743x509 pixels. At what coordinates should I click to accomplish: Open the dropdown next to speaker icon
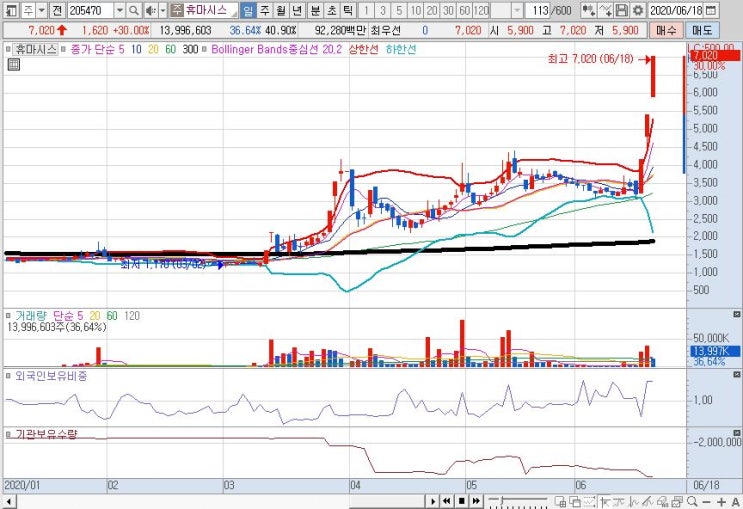point(163,10)
